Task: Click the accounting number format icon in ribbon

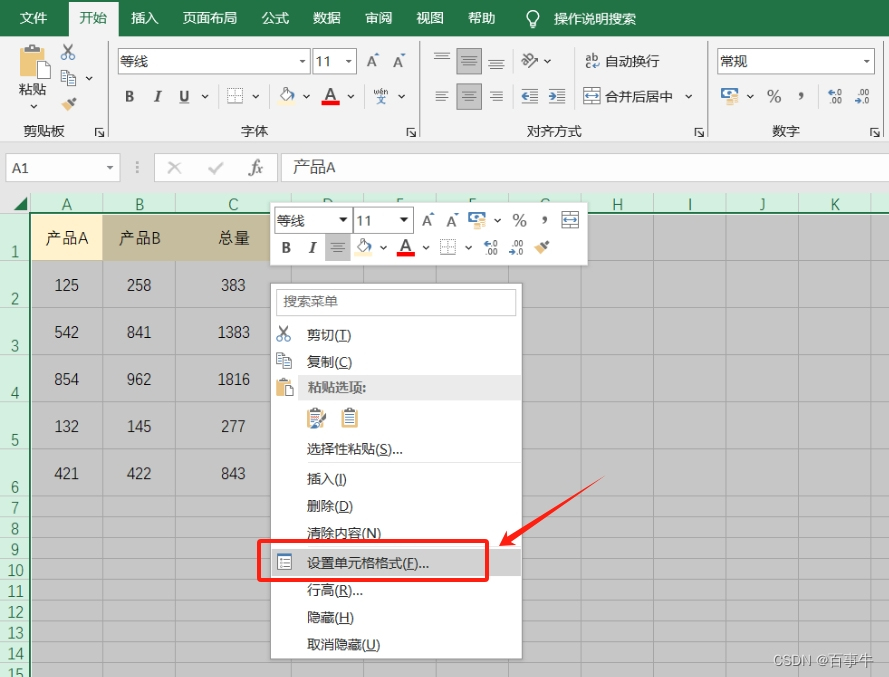Action: click(x=730, y=96)
